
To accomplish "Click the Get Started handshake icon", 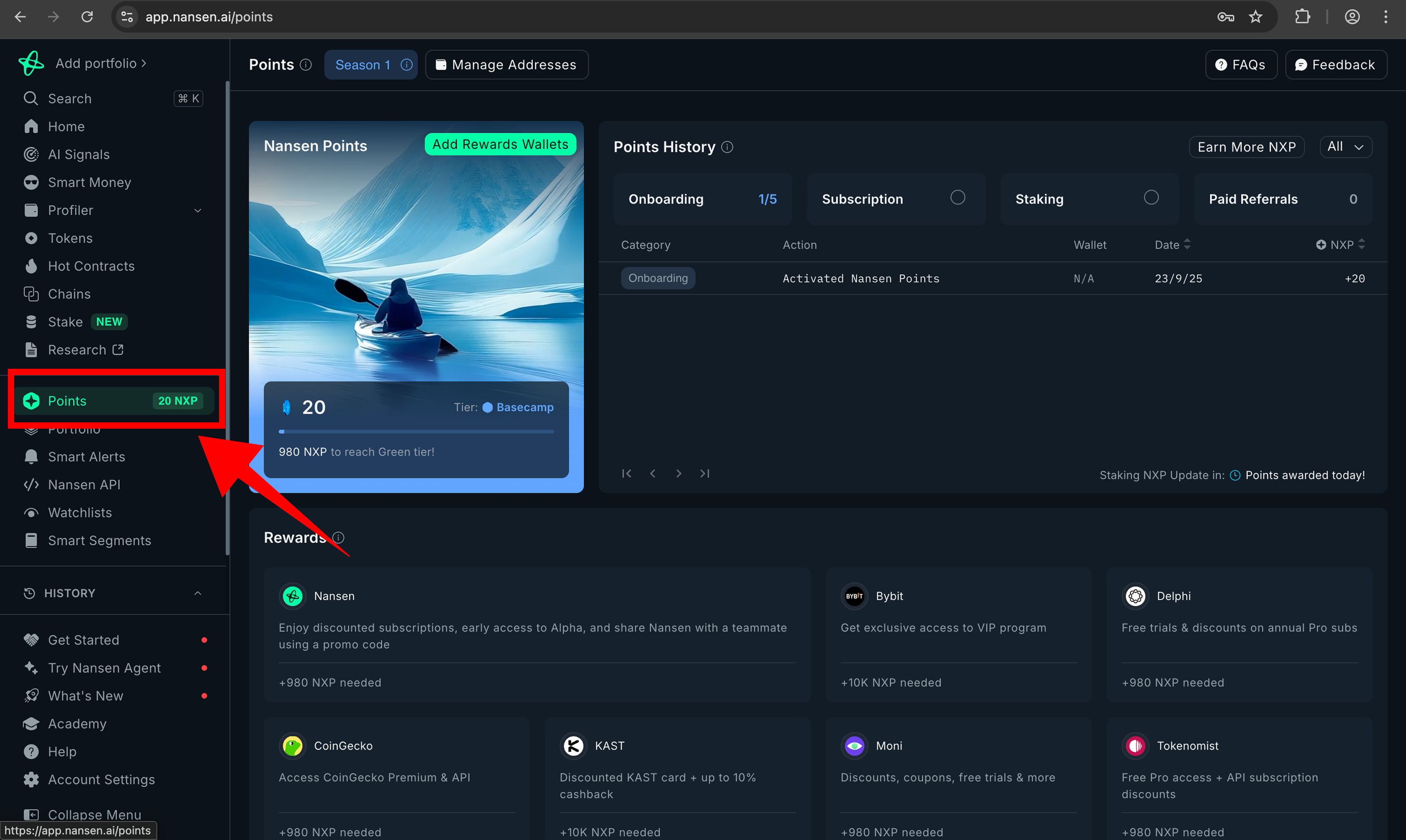I will (31, 640).
